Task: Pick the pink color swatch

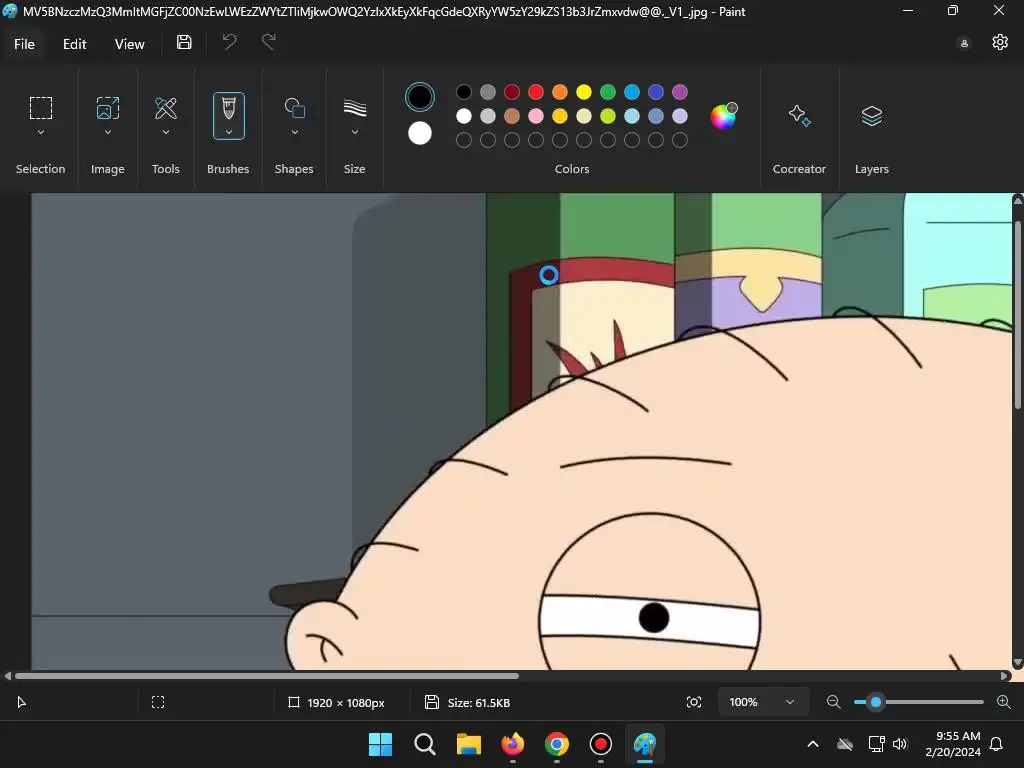Action: point(536,116)
